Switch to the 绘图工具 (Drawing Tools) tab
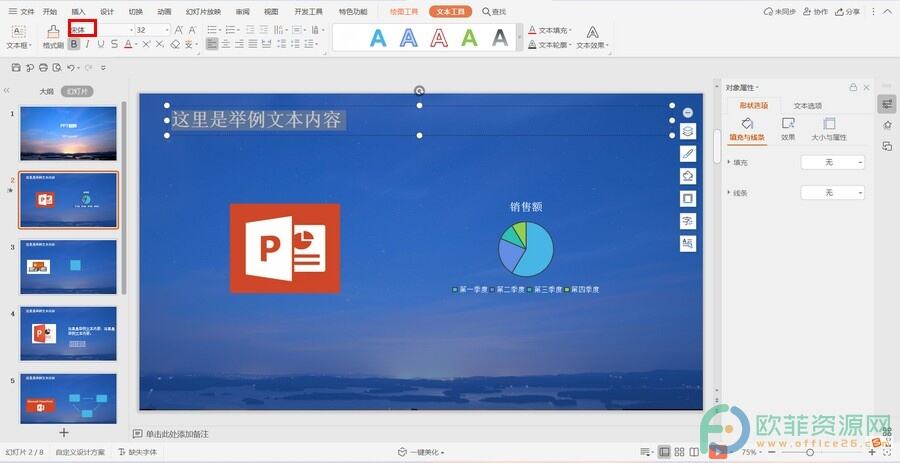Viewport: 900px width, 463px height. tap(404, 11)
